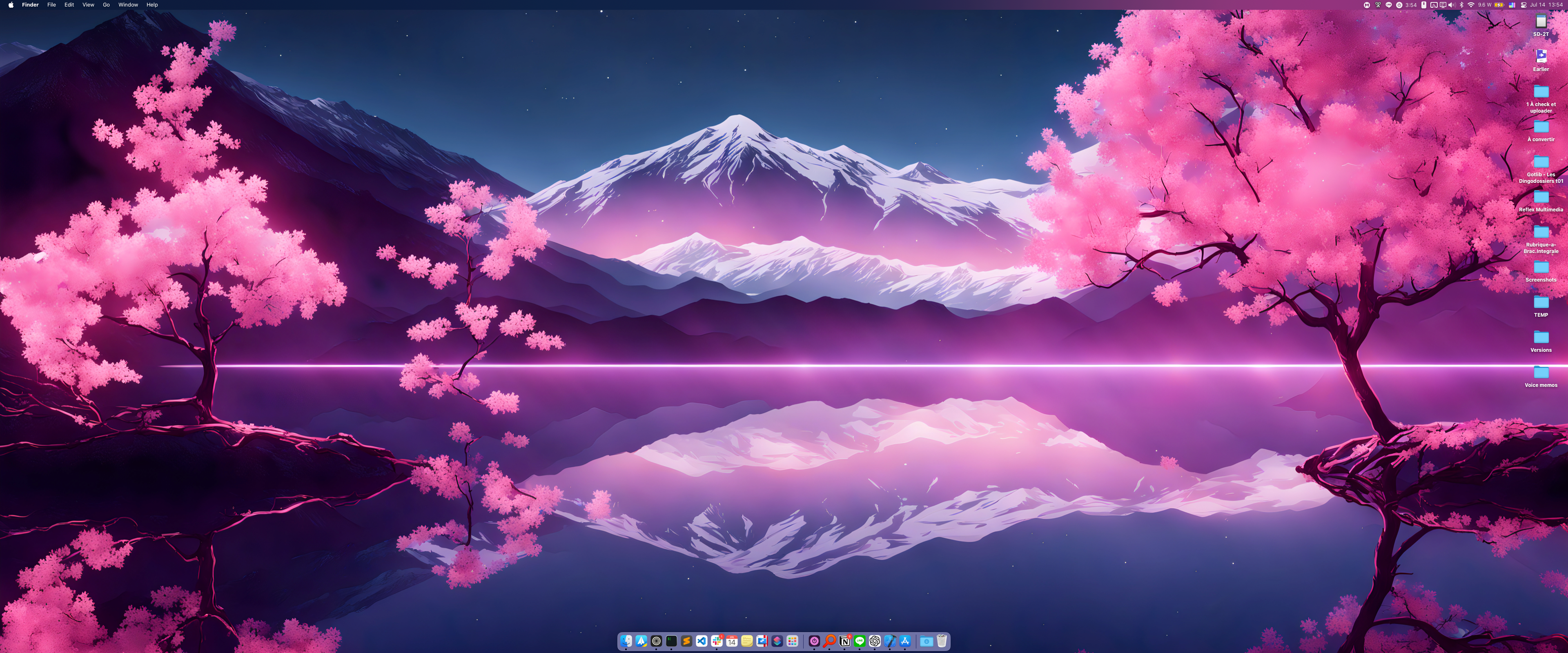Open Control Center toggles in menu bar
The width and height of the screenshot is (1568, 653).
pos(1523,5)
